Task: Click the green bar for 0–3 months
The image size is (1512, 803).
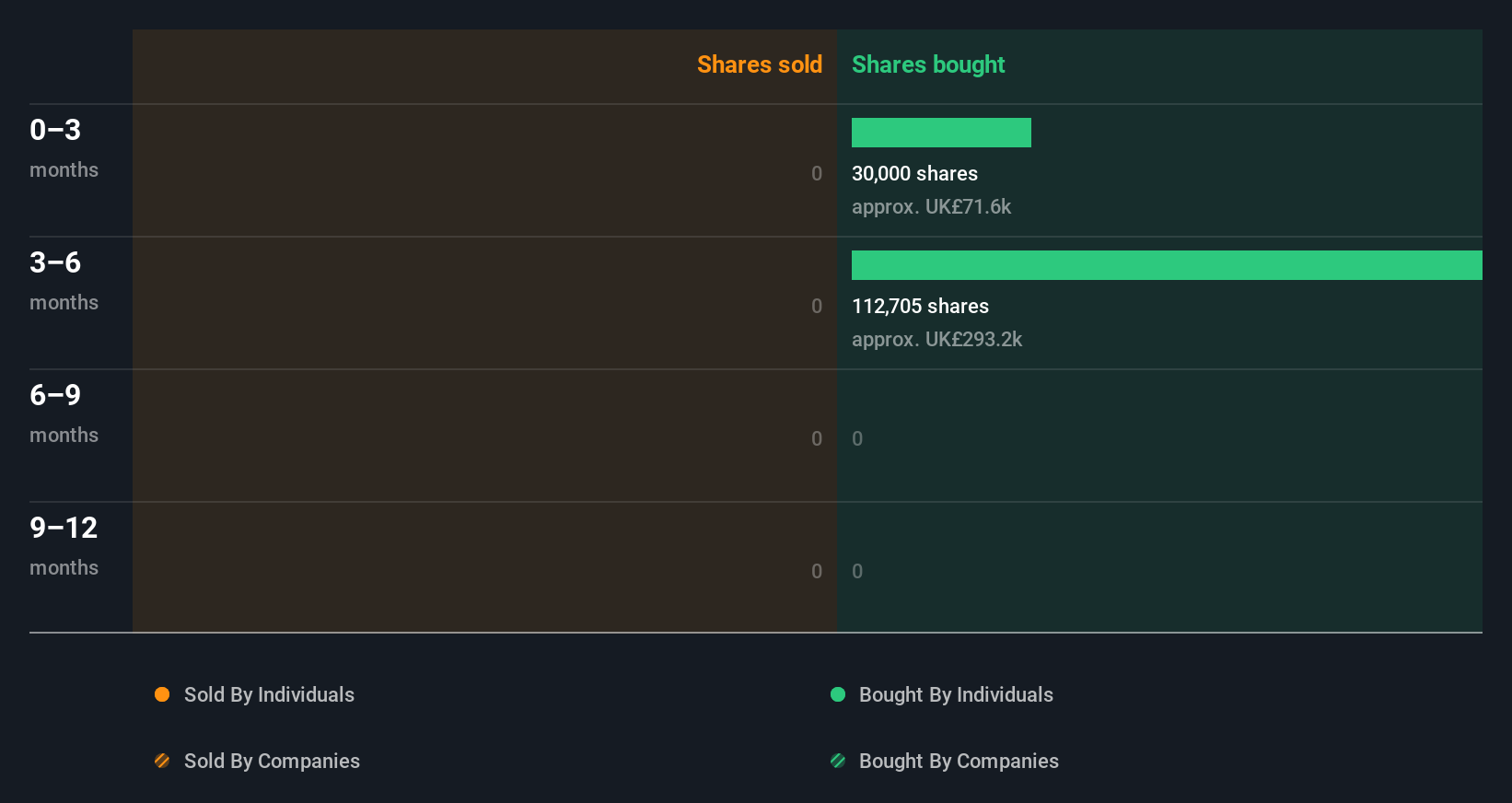Action: (x=941, y=133)
